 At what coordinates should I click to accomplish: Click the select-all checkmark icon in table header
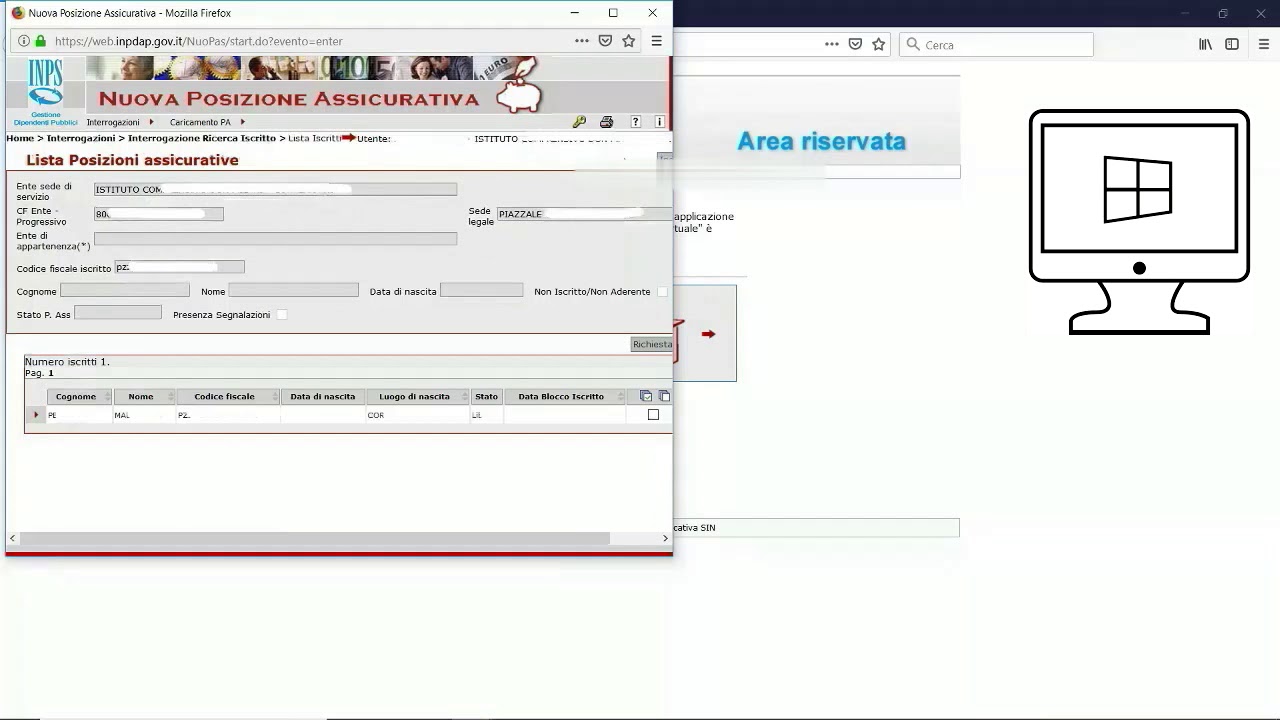click(x=646, y=397)
